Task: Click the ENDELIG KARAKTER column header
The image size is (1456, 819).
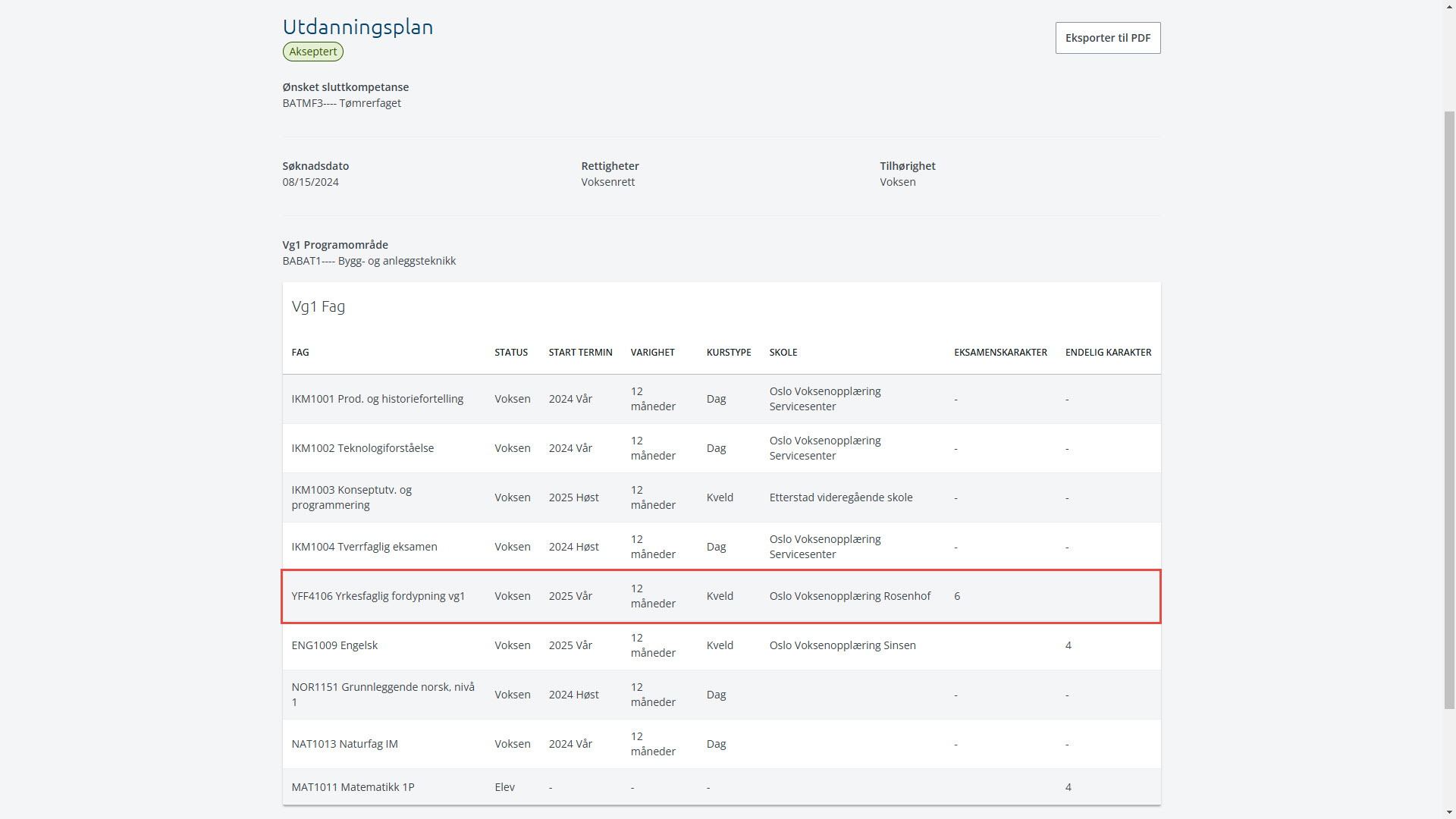Action: [1108, 353]
